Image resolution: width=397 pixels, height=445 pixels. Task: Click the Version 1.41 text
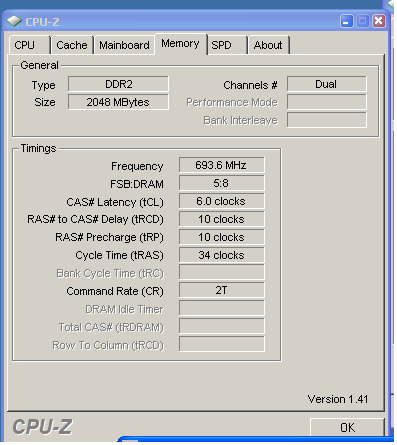click(338, 399)
